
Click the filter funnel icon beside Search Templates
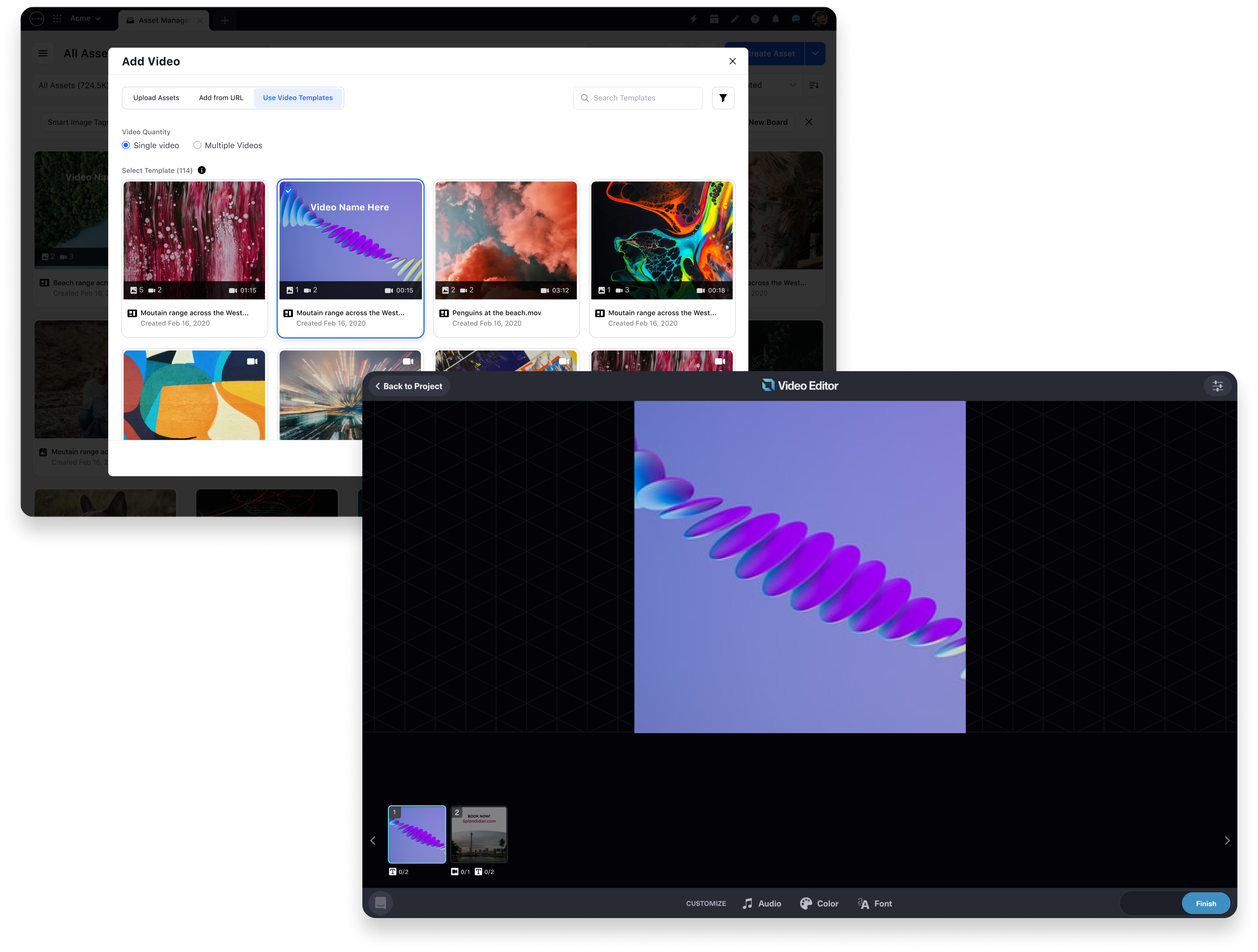[723, 98]
